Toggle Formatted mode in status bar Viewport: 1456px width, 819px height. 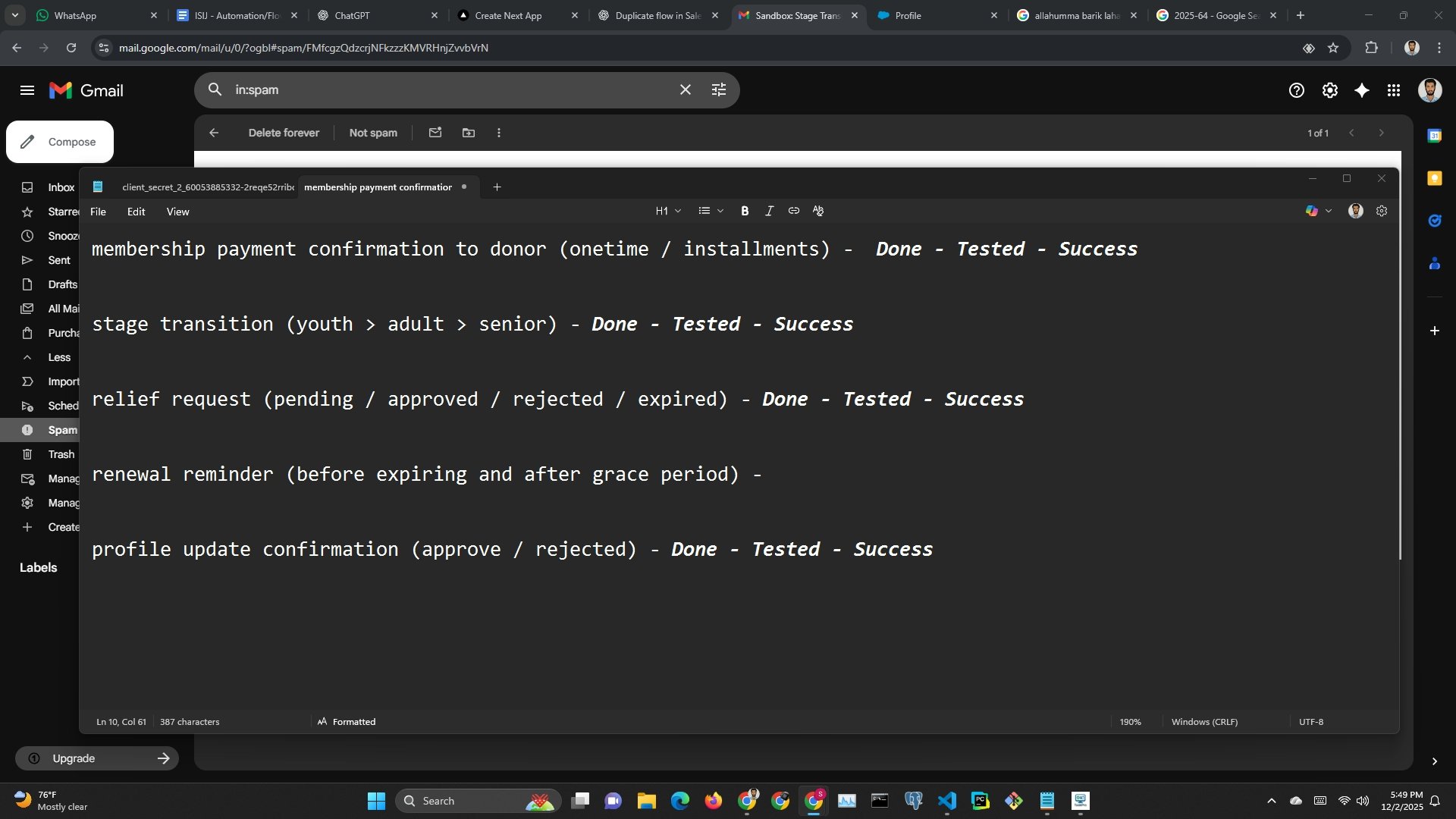click(347, 722)
